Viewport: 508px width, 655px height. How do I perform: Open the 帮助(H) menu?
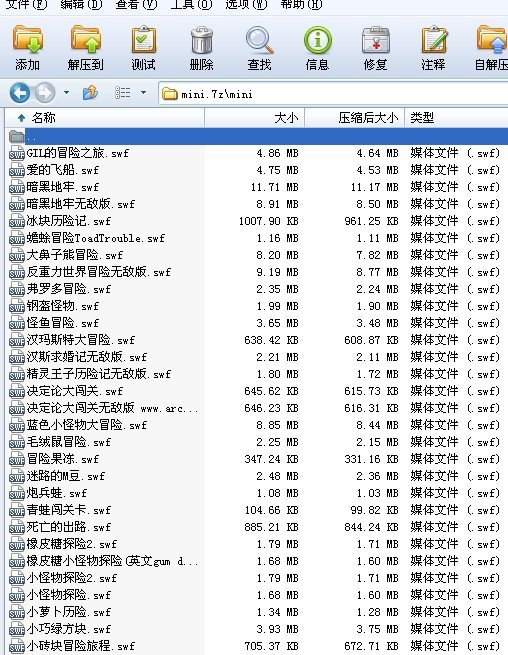301,5
